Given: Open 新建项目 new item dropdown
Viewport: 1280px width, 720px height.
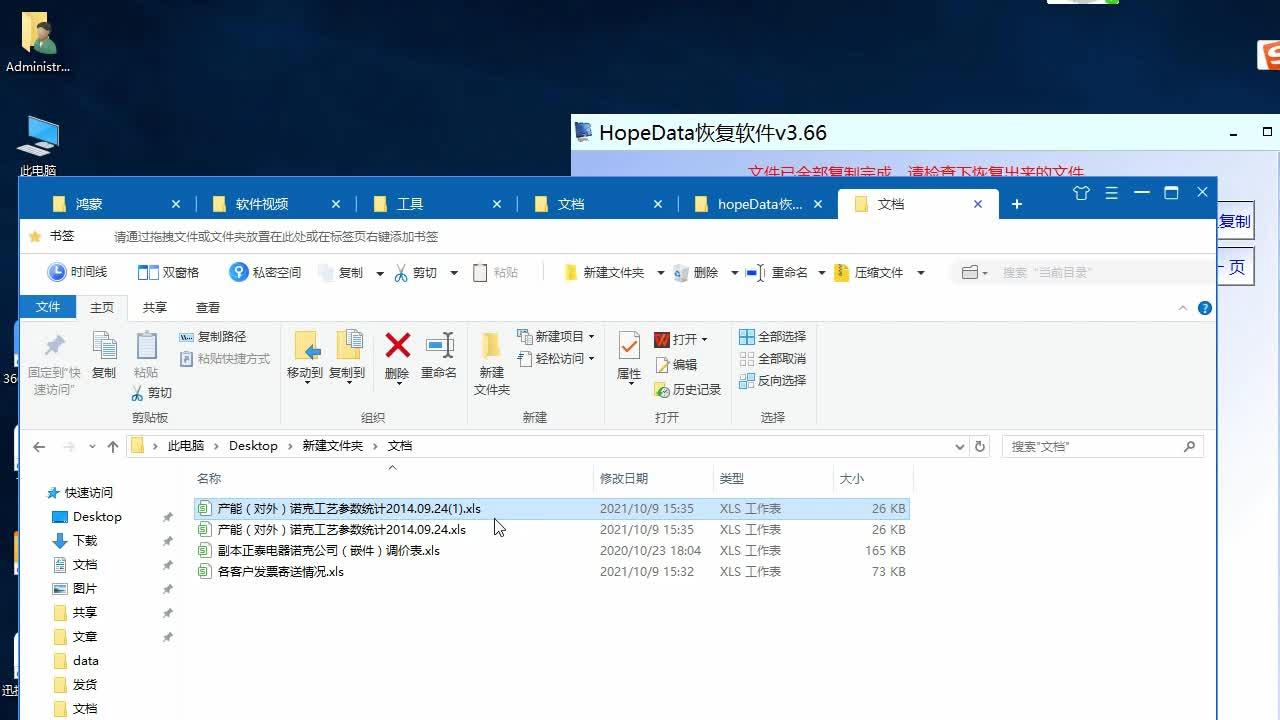Looking at the screenshot, I should pyautogui.click(x=556, y=337).
